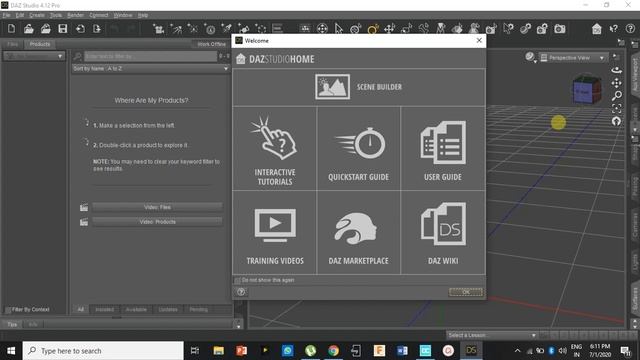
Task: Click the draw style sphere icon
Action: 530,57
